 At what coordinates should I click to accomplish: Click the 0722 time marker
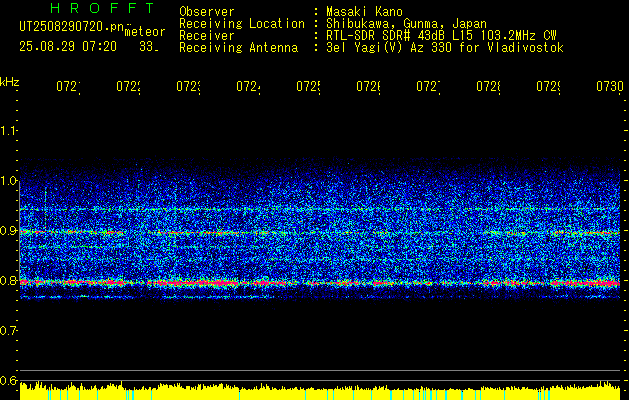click(128, 87)
